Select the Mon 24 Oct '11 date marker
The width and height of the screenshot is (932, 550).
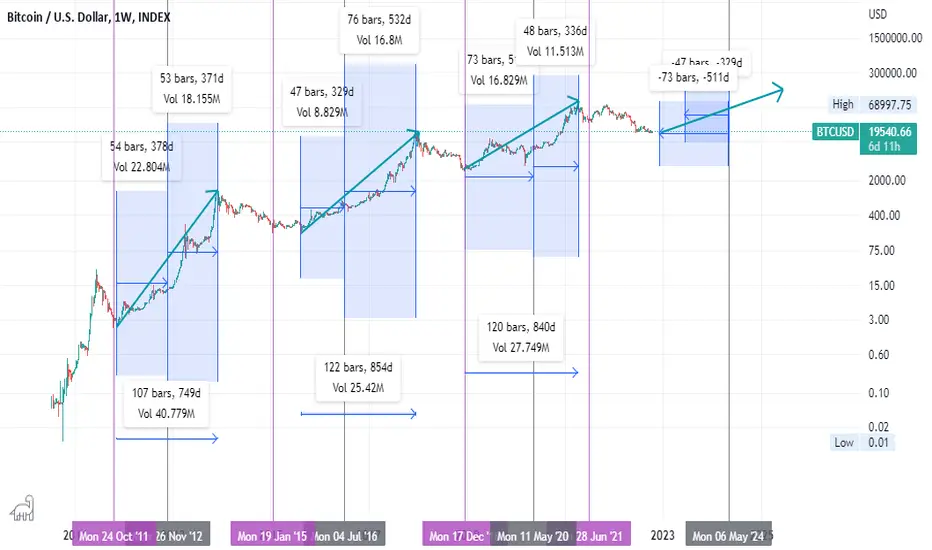pyautogui.click(x=114, y=536)
